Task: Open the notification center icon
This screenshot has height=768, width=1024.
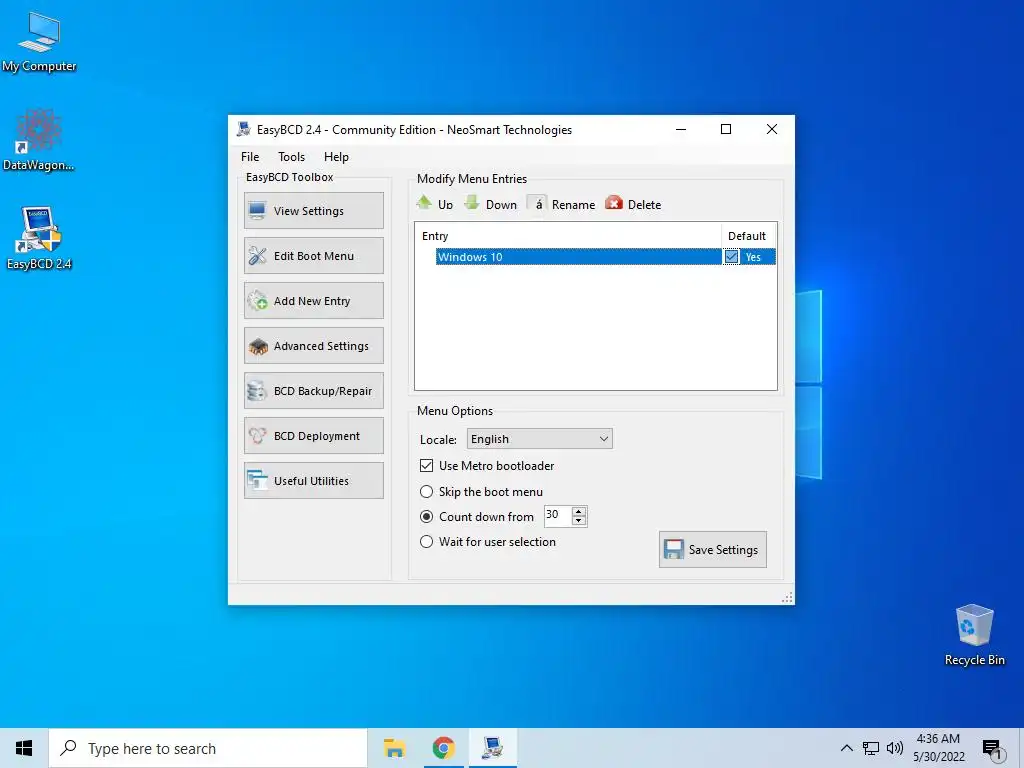Action: (x=992, y=749)
